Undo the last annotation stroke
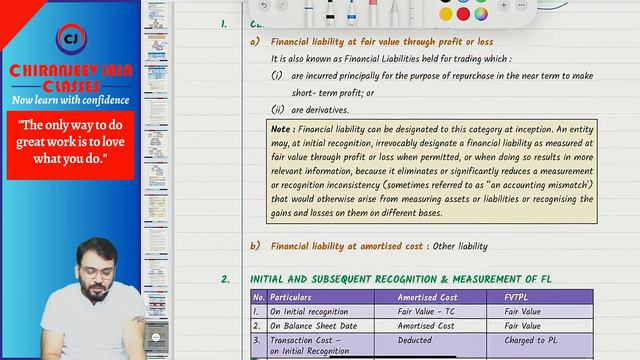This screenshot has height=360, width=640. (264, 5)
